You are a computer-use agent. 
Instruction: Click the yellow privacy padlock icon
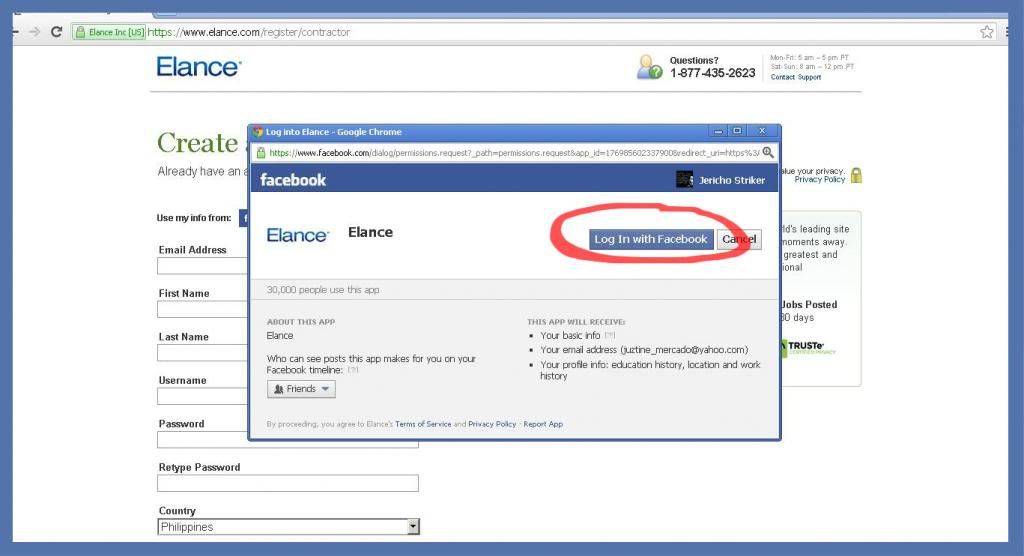[x=856, y=175]
